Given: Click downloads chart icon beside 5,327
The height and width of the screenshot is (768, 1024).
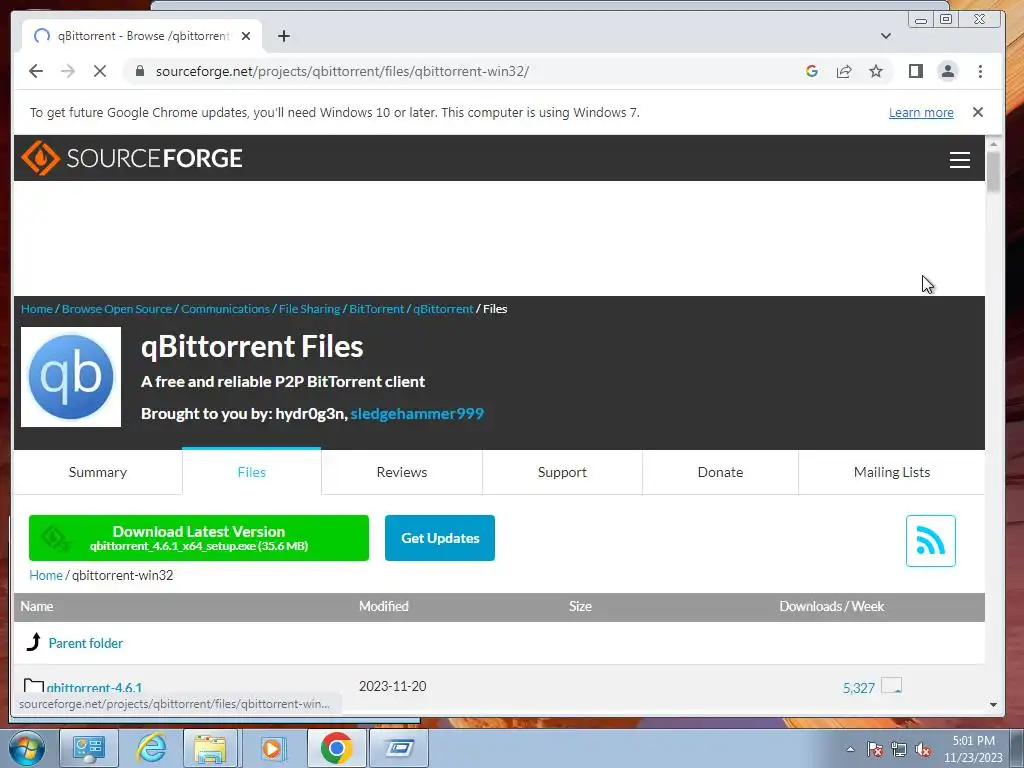Looking at the screenshot, I should pos(891,685).
